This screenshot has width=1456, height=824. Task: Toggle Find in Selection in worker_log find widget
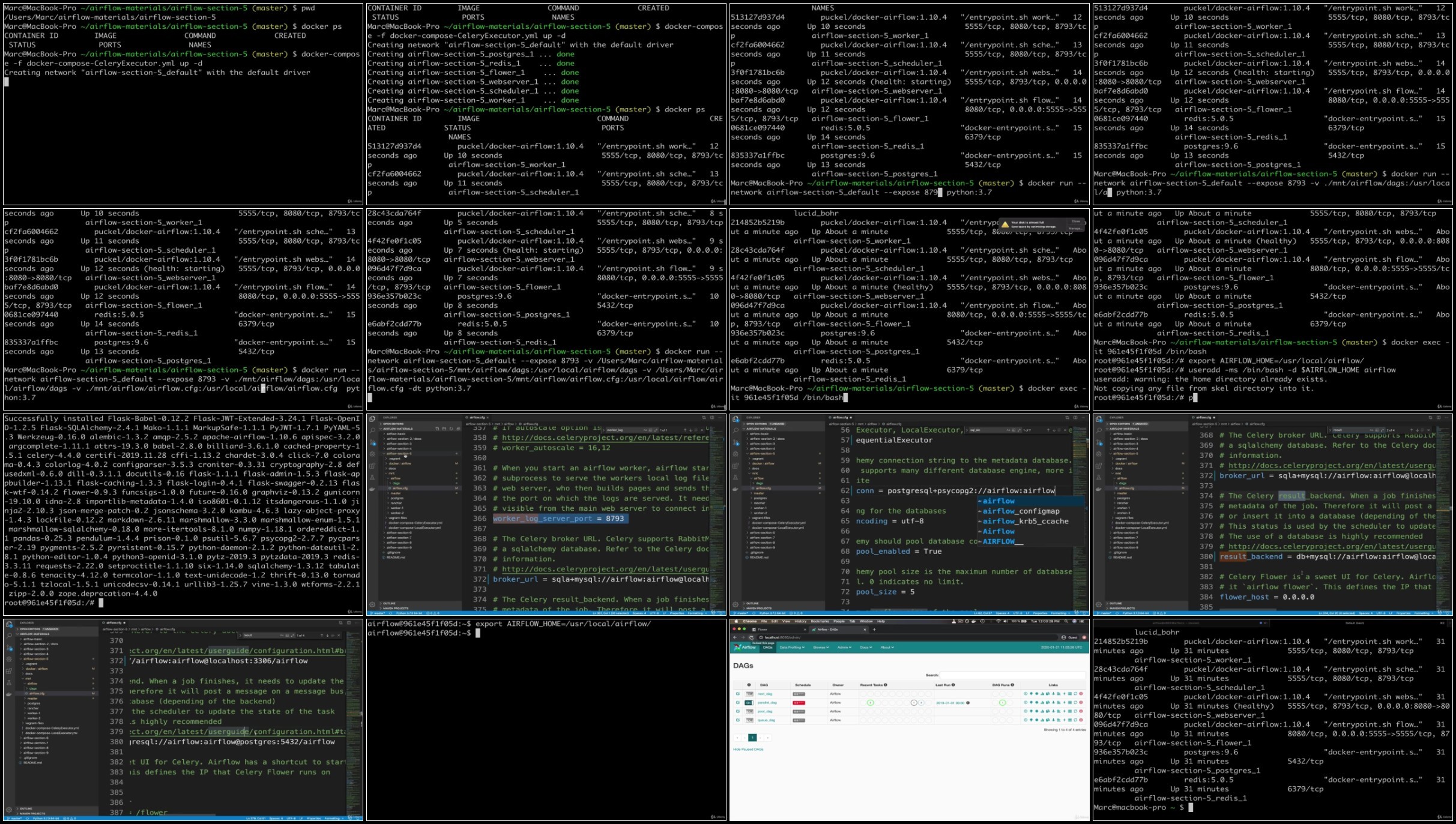(696, 430)
